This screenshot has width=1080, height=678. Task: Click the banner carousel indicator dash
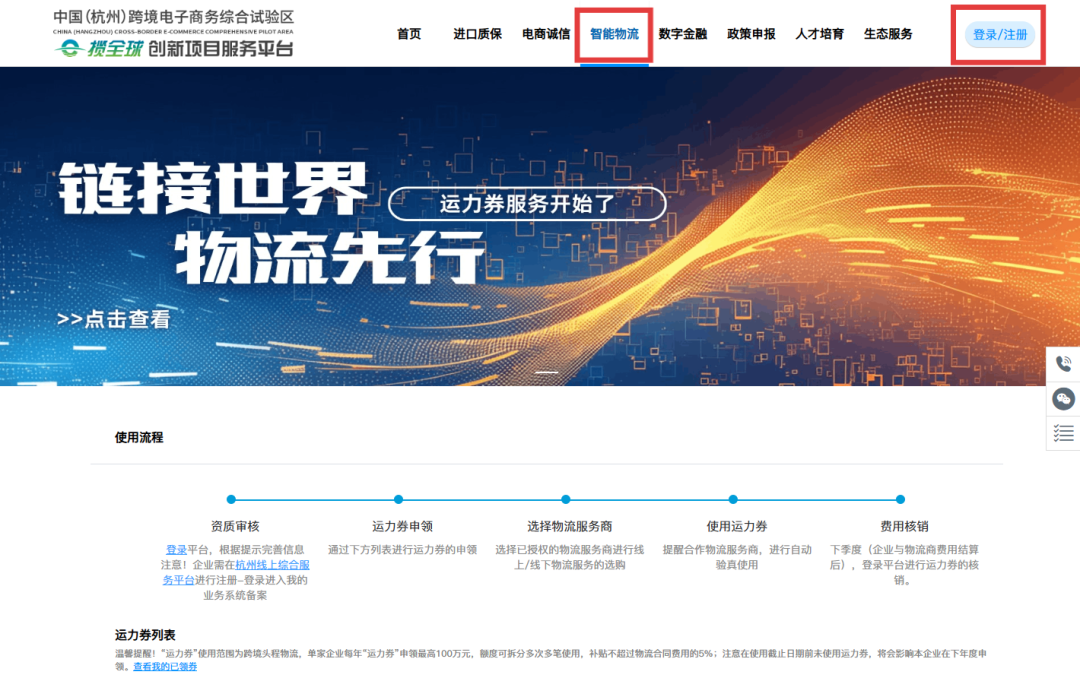tap(547, 372)
